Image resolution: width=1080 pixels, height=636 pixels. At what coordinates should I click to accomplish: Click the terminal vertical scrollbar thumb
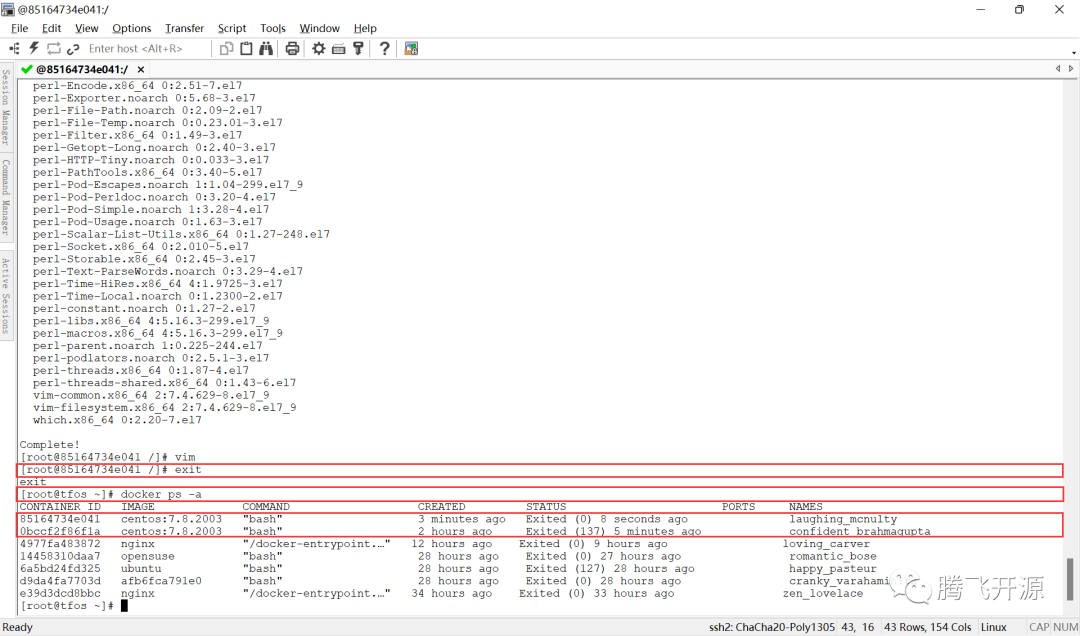1070,579
